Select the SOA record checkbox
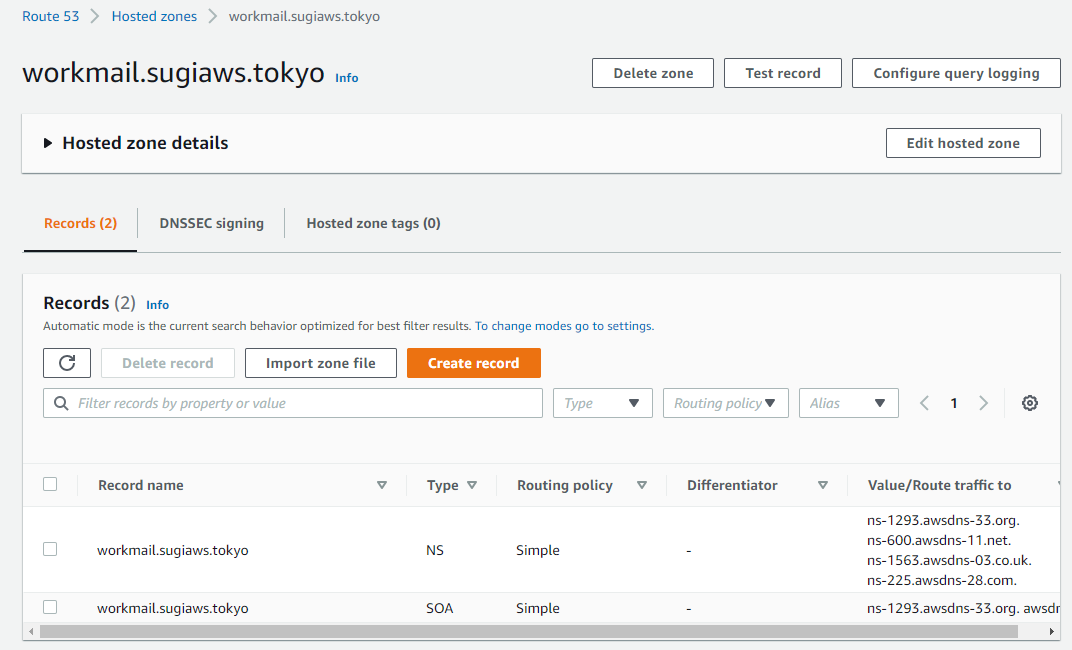Viewport: 1072px width, 650px height. (x=50, y=607)
